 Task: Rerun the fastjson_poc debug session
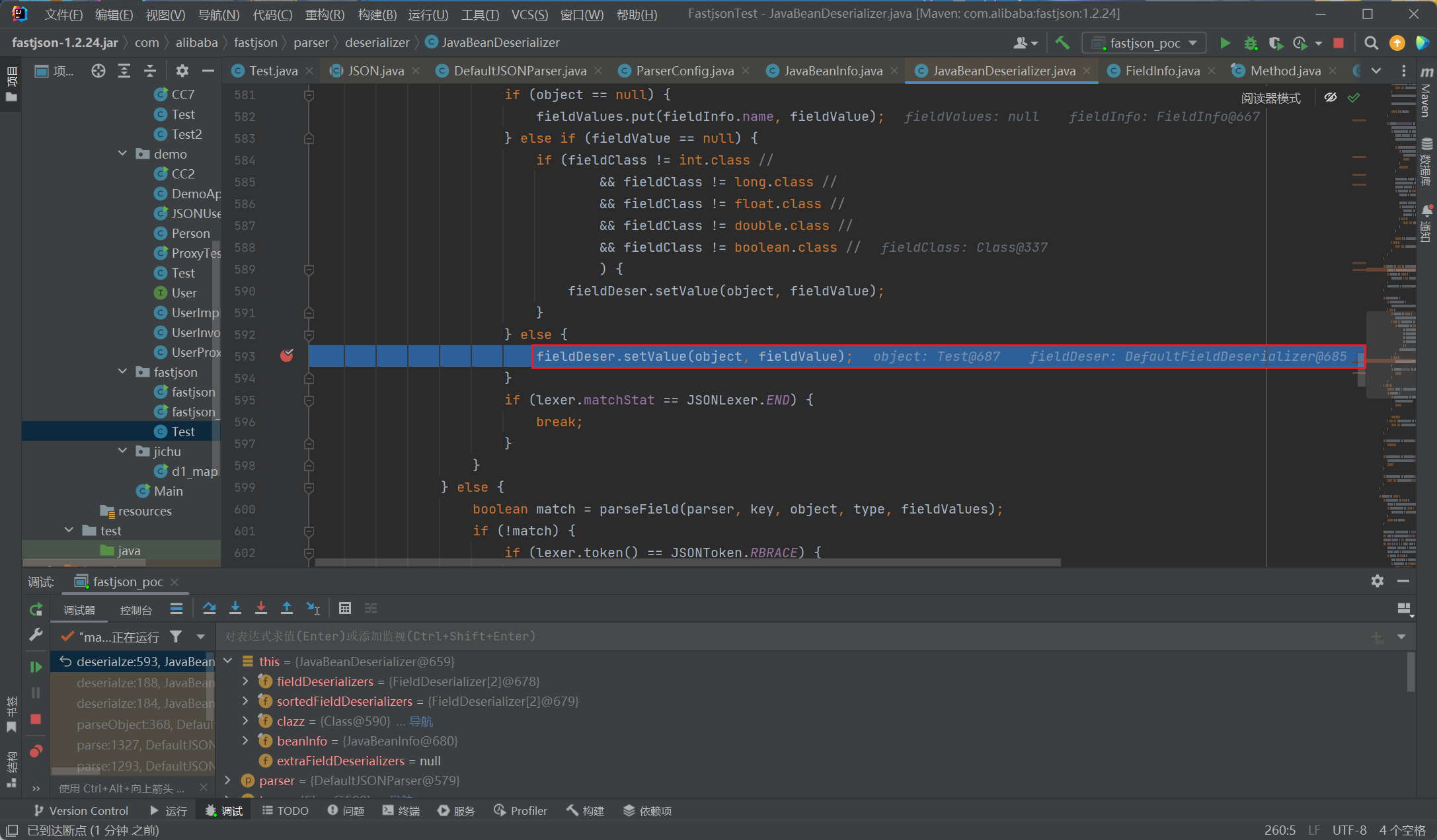pyautogui.click(x=36, y=609)
